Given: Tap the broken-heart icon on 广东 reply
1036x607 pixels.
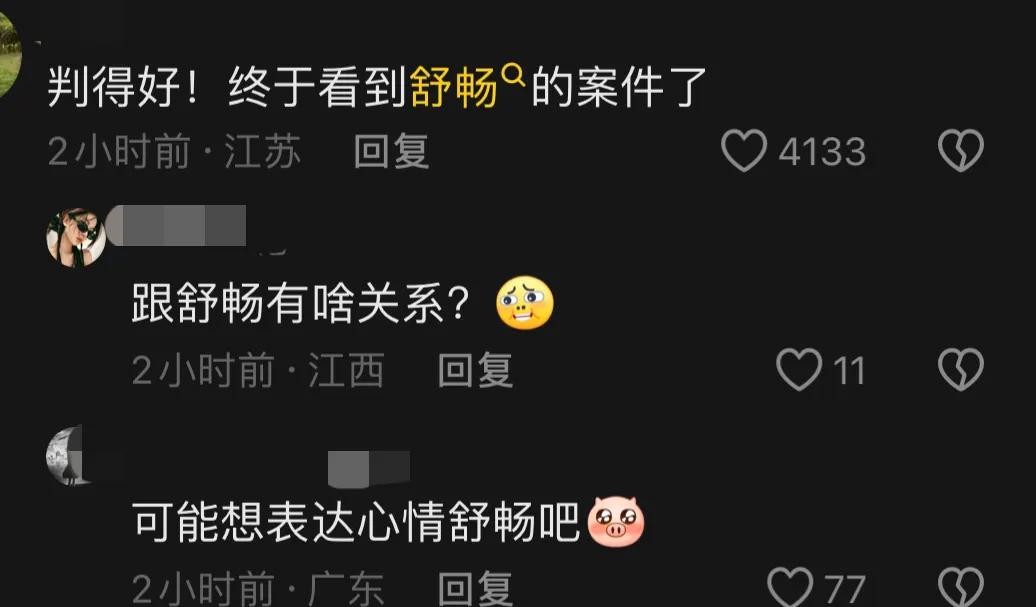Looking at the screenshot, I should pos(961,587).
